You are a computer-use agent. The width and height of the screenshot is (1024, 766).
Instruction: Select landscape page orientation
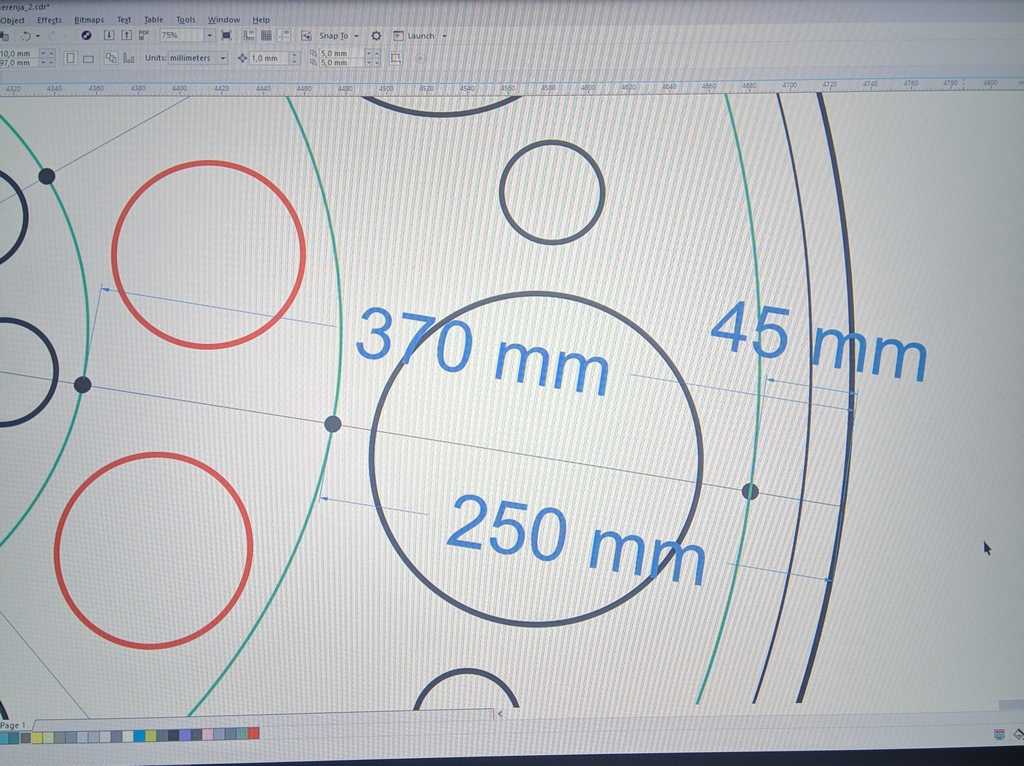pyautogui.click(x=88, y=59)
